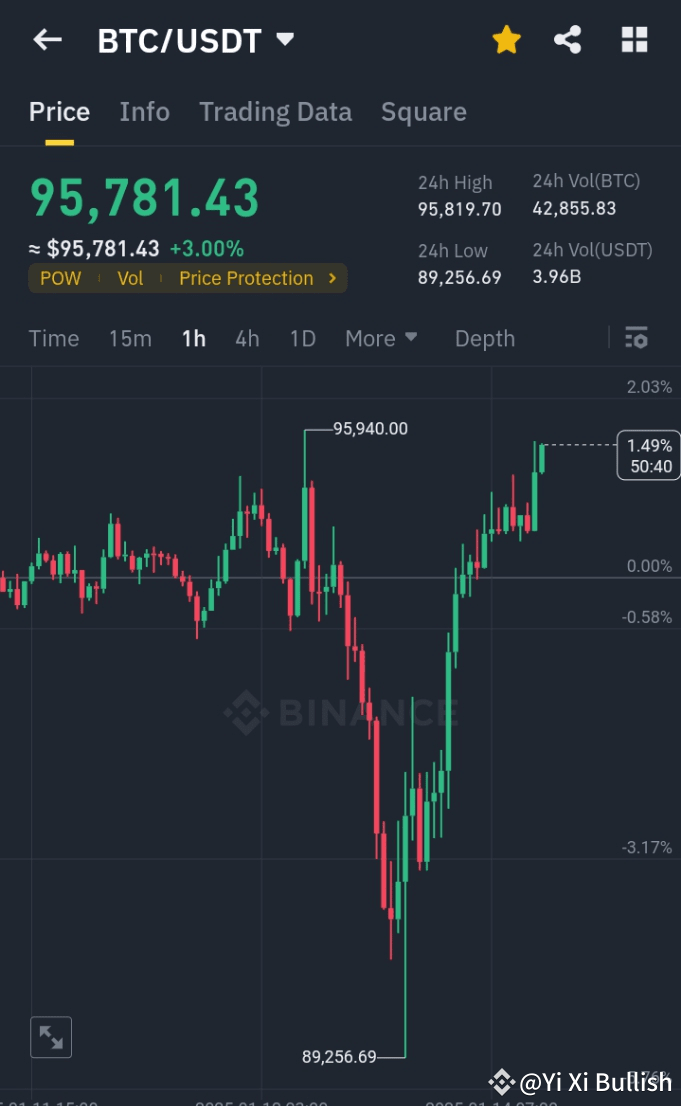Switch chart to 1D interval
Image resolution: width=681 pixels, height=1106 pixels.
tap(302, 338)
